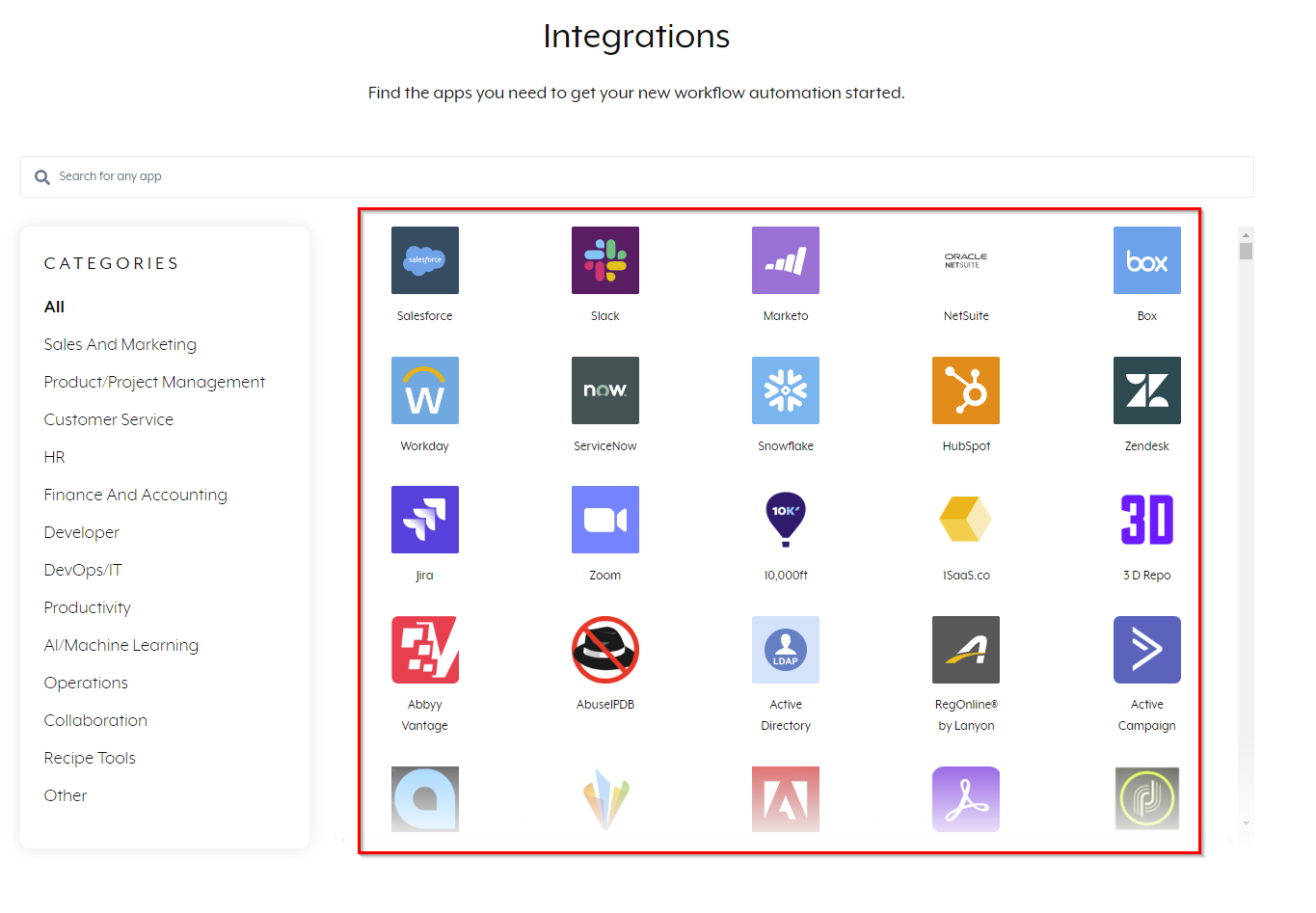
Task: Select the All category
Action: (54, 307)
